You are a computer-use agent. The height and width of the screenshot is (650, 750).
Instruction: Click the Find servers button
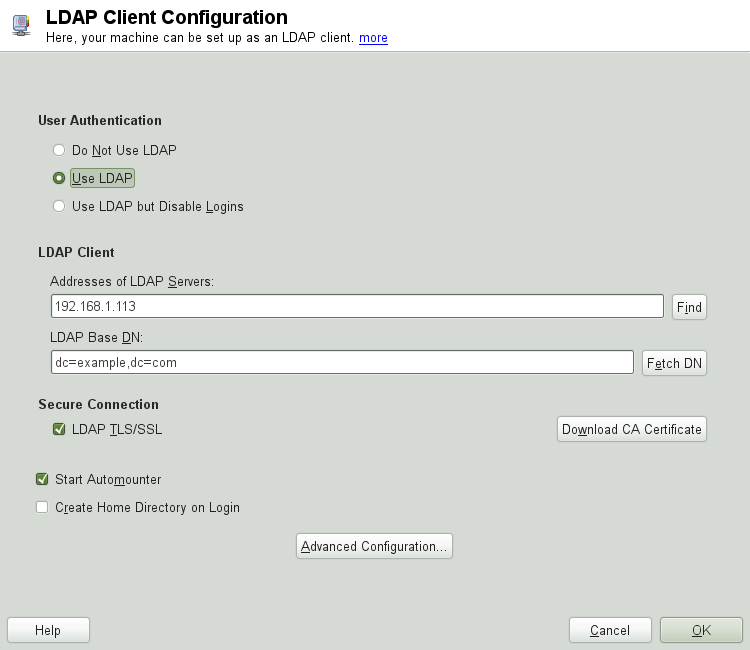coord(689,307)
